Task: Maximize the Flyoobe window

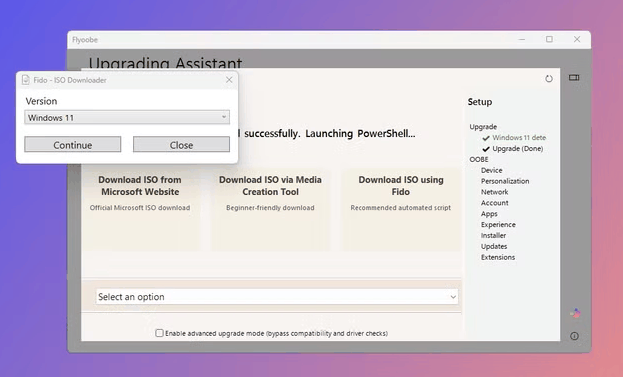Action: tap(549, 39)
